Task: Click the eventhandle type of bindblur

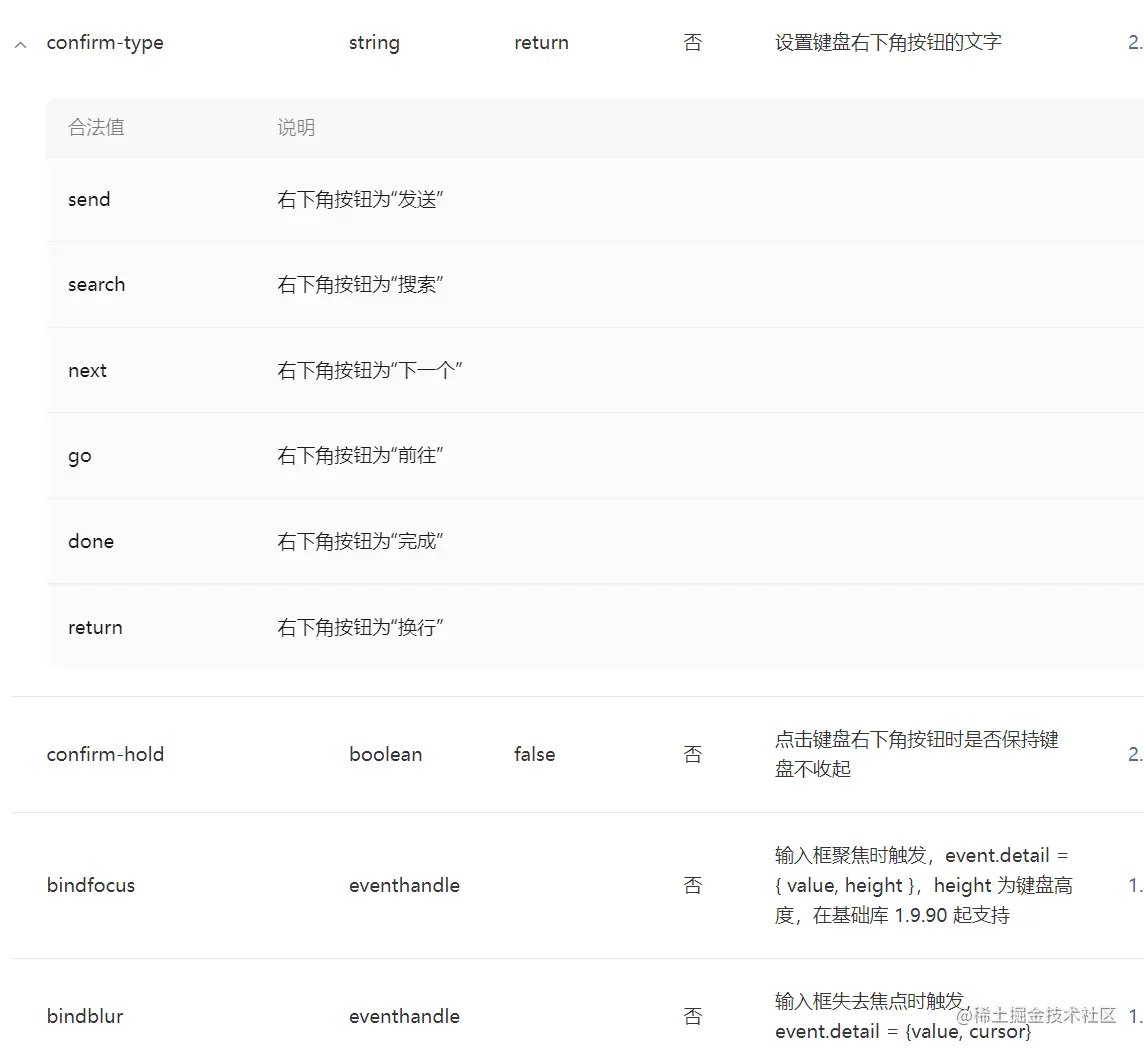Action: point(404,1017)
